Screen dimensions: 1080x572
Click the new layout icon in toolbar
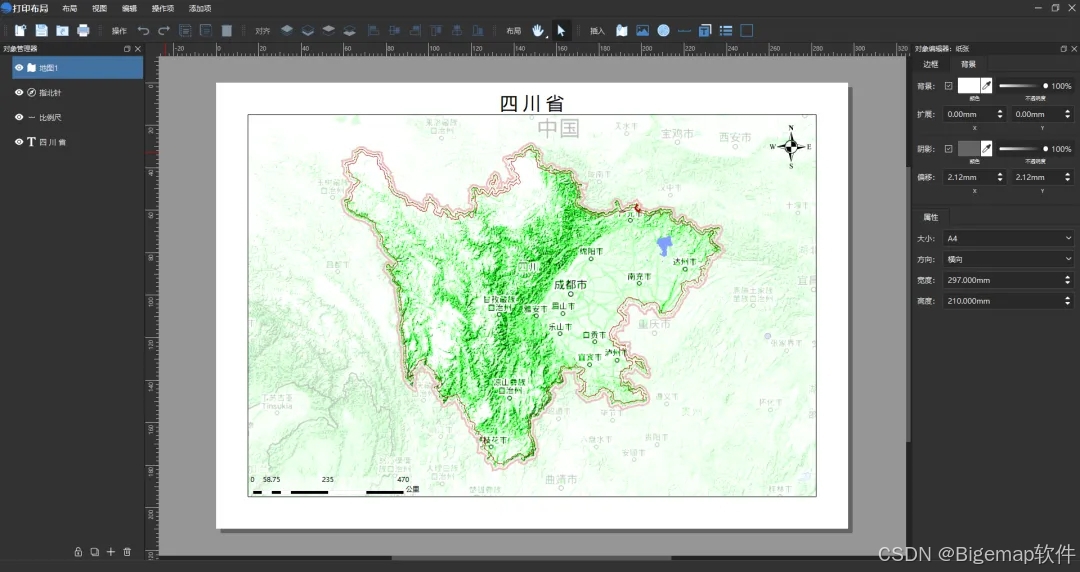(x=21, y=30)
